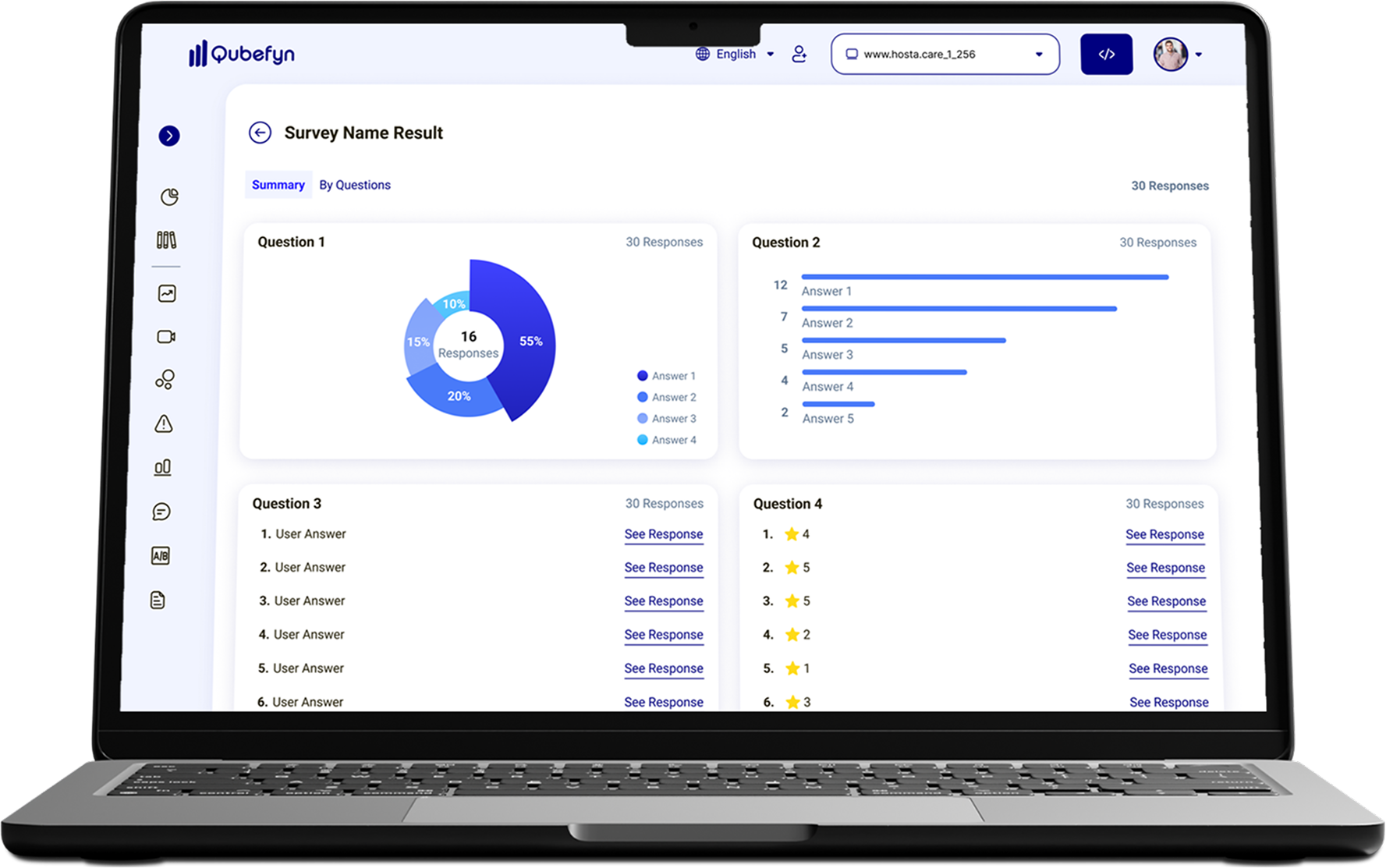Click the Answer 4 bar in Question 2
The image size is (1386, 868).
(x=884, y=372)
